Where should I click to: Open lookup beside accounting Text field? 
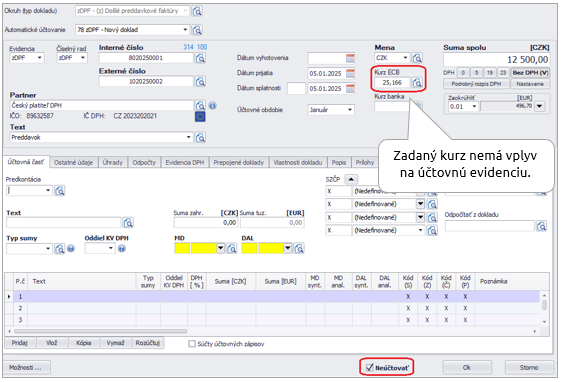coord(128,223)
